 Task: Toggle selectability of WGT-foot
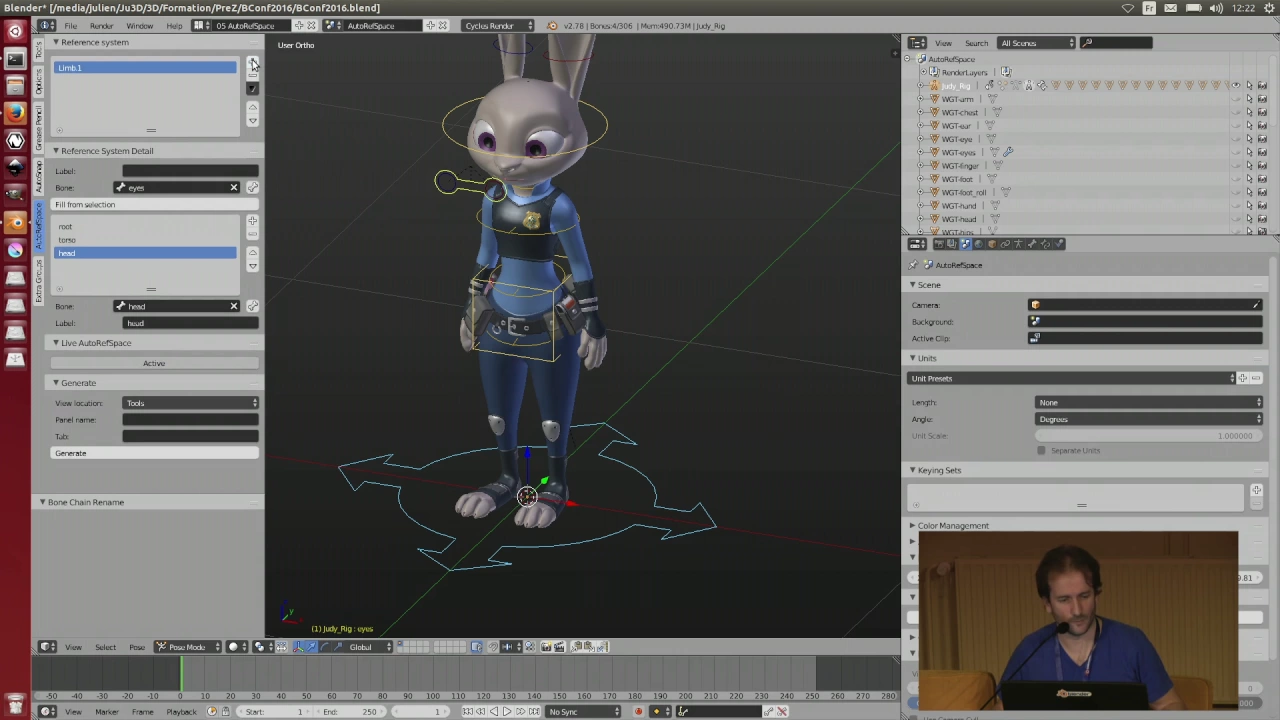(1249, 179)
